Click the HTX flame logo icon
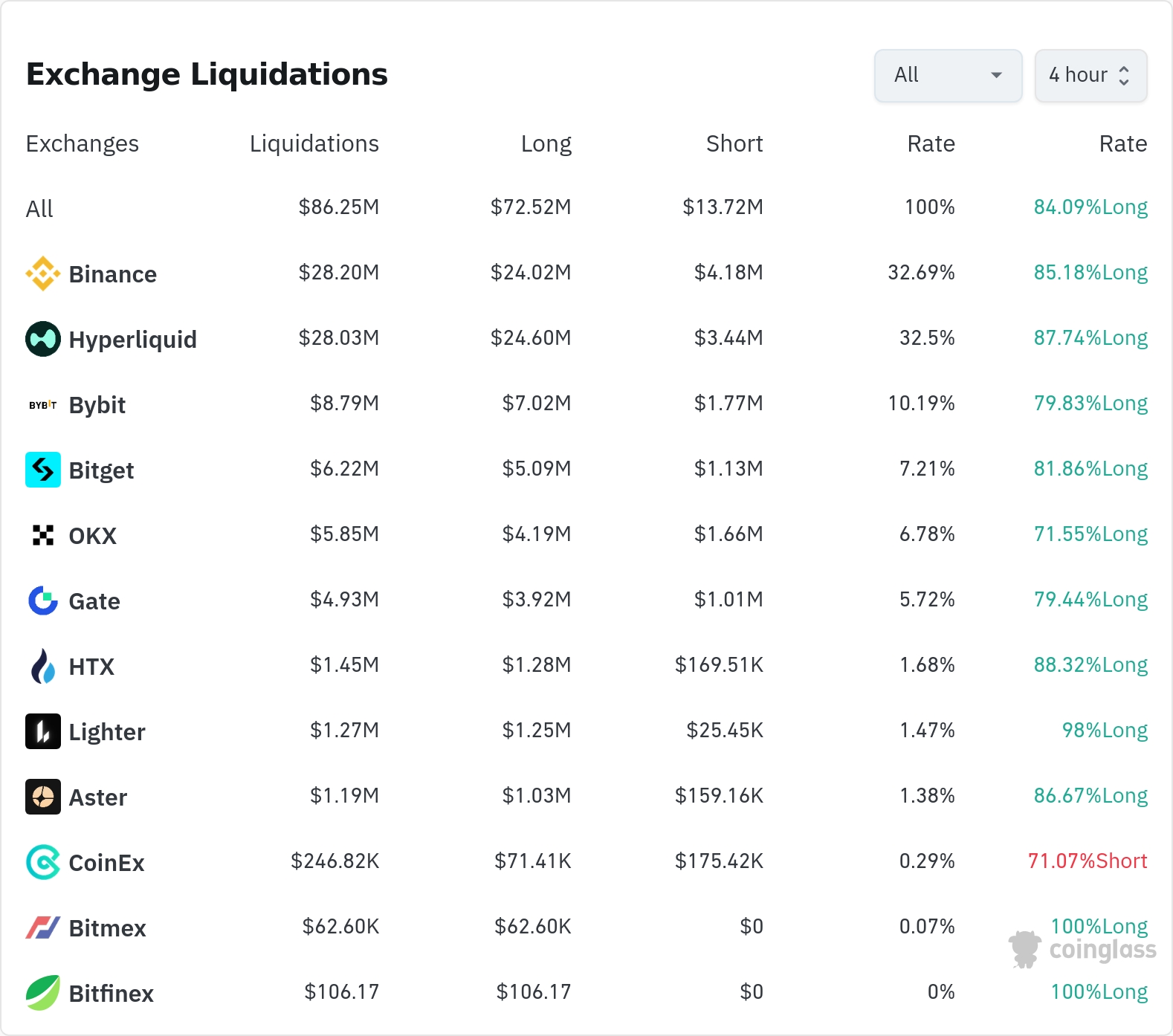 tap(43, 666)
